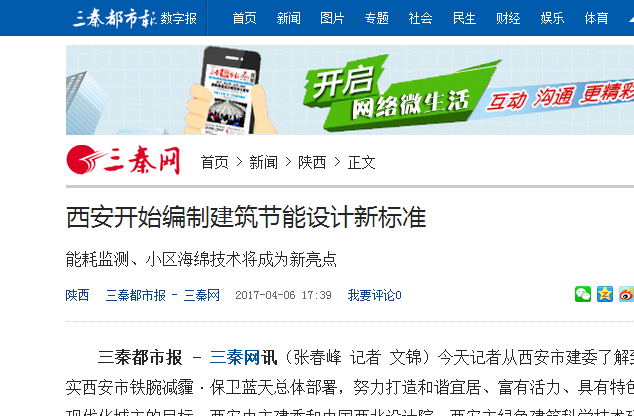Open the 新闻 top navigation item
This screenshot has height=416, width=634.
click(x=288, y=18)
